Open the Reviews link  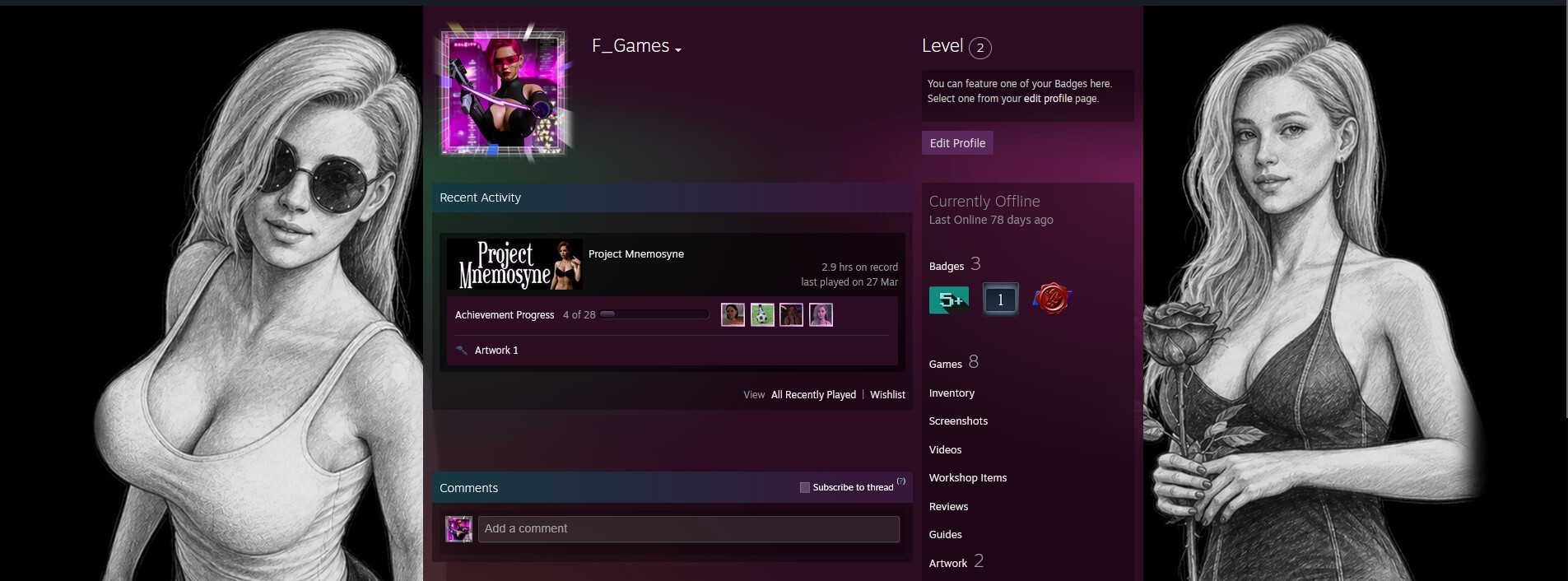click(948, 507)
